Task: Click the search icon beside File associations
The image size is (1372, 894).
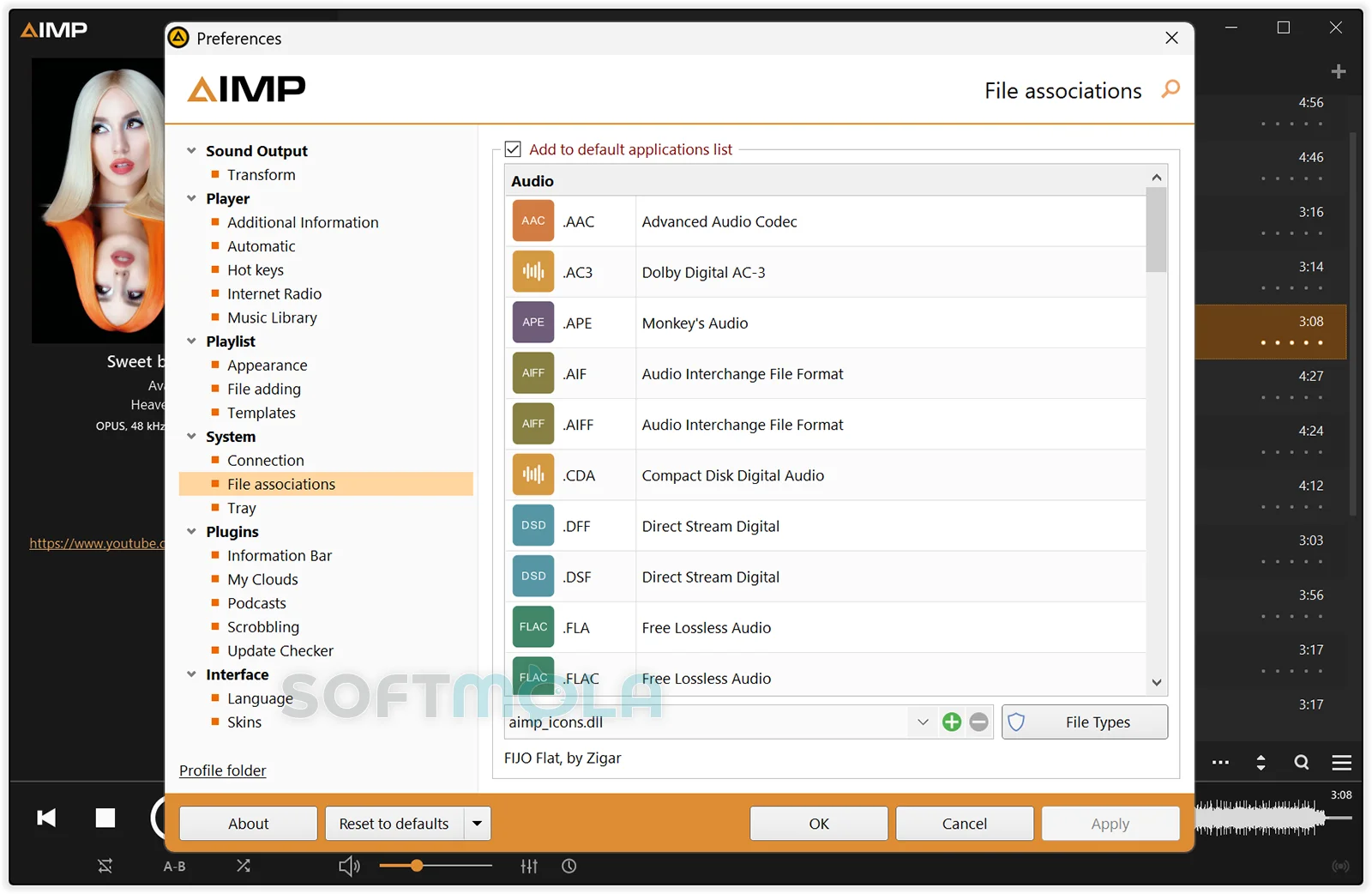Action: tap(1170, 89)
